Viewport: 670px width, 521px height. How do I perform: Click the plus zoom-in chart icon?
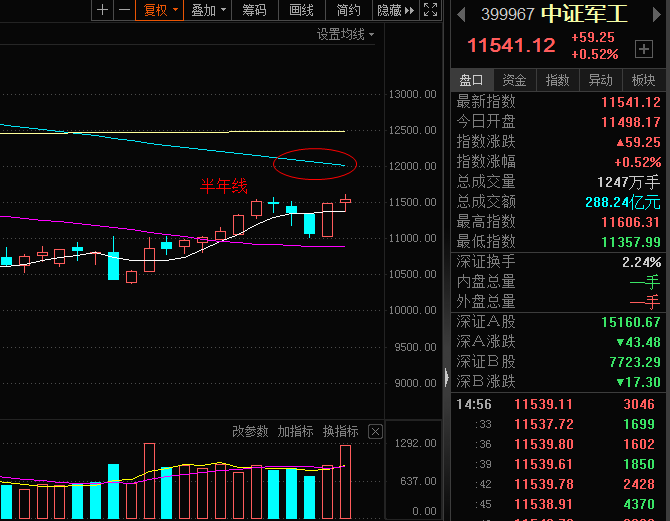[x=102, y=10]
